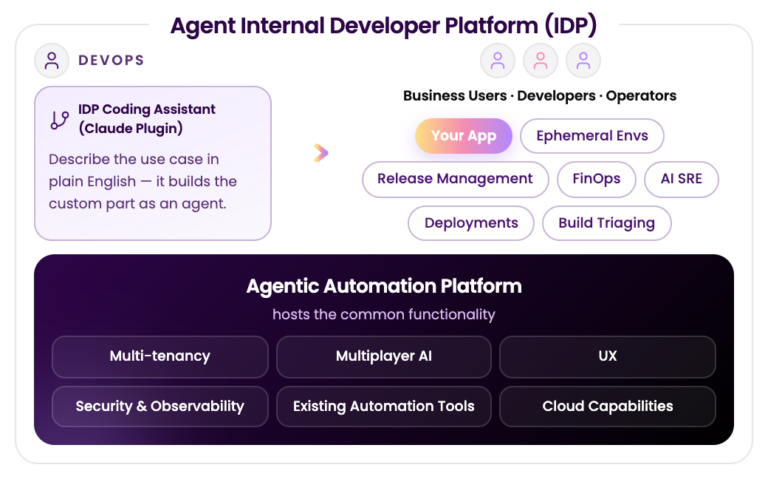This screenshot has width=768, height=479.
Task: Click the pink Developers avatar icon
Action: pyautogui.click(x=540, y=61)
